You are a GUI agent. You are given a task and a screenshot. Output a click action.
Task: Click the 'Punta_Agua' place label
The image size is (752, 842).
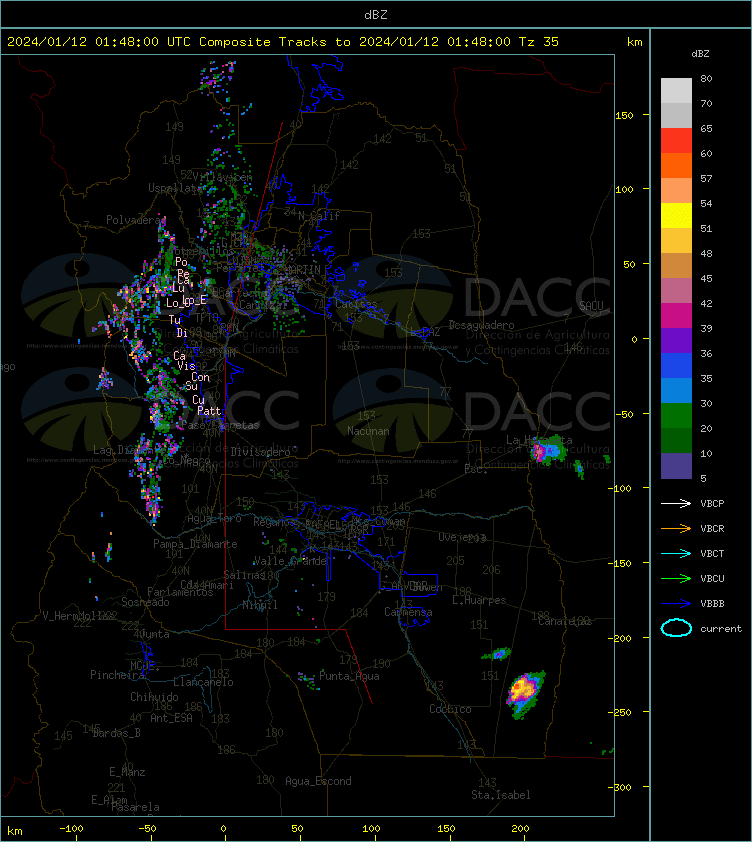(x=349, y=676)
